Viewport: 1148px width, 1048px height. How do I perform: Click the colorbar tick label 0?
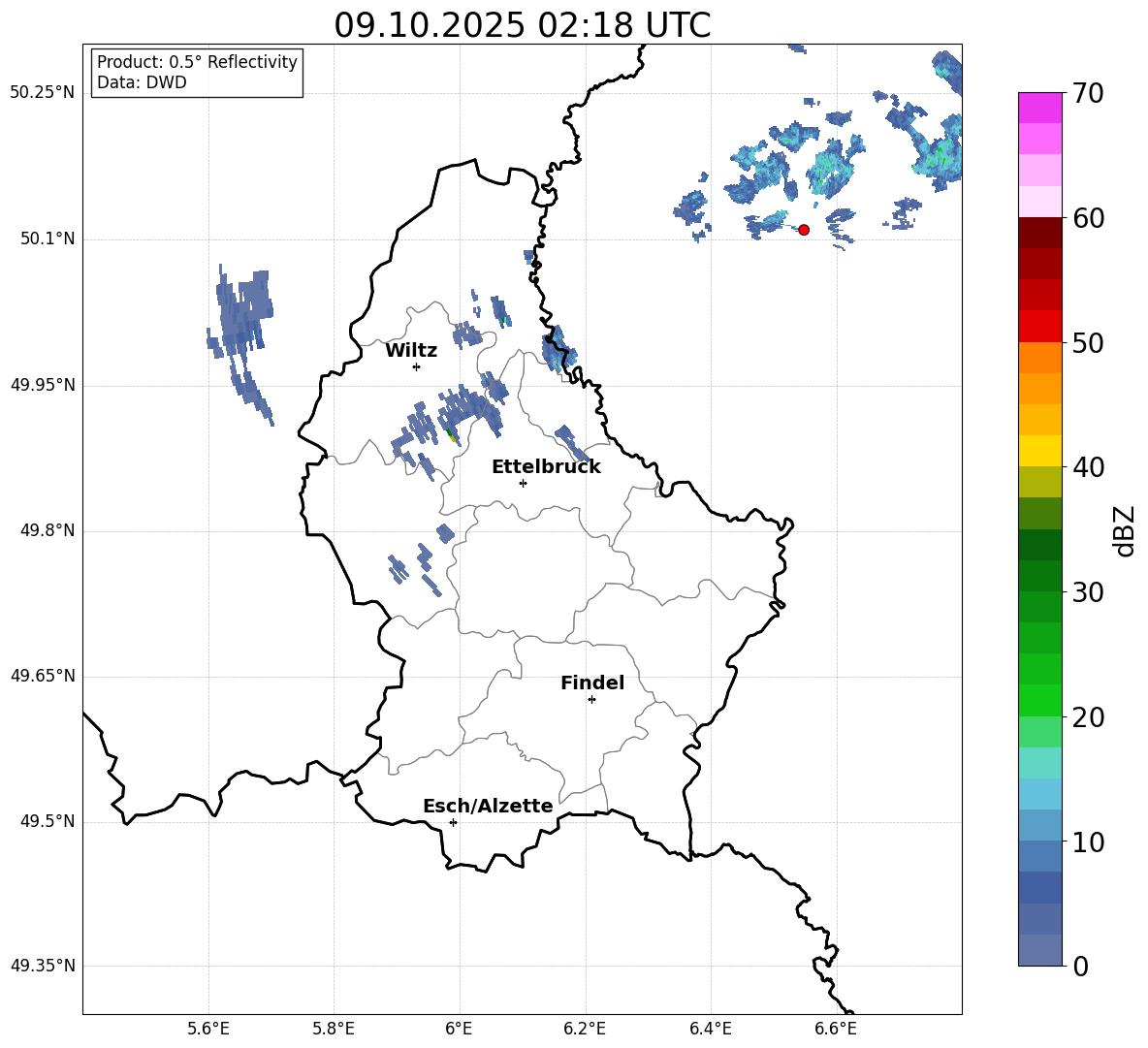(x=1080, y=966)
